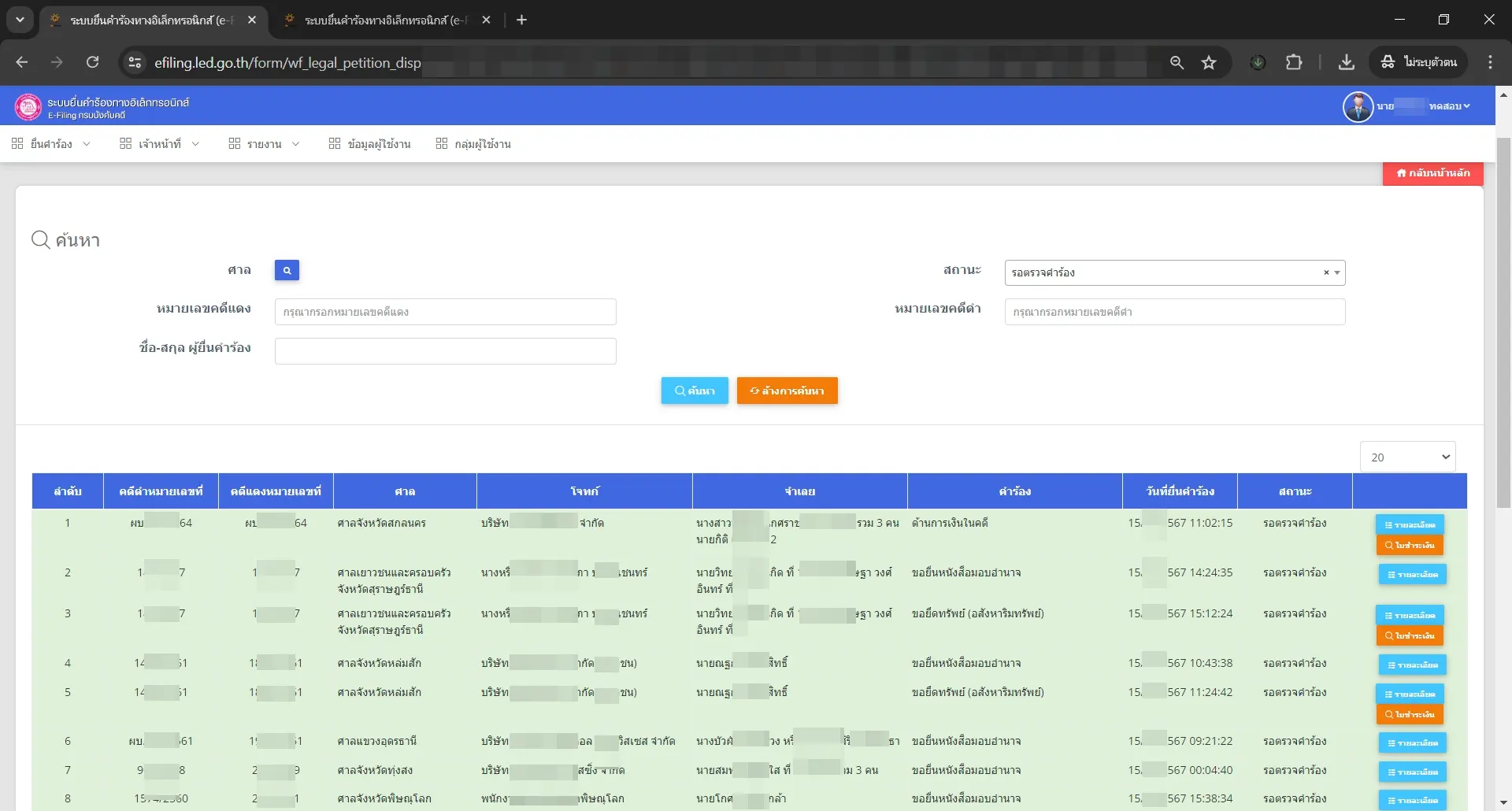This screenshot has width=1512, height=811.
Task: Switch to the second browser tab
Action: tap(386, 20)
